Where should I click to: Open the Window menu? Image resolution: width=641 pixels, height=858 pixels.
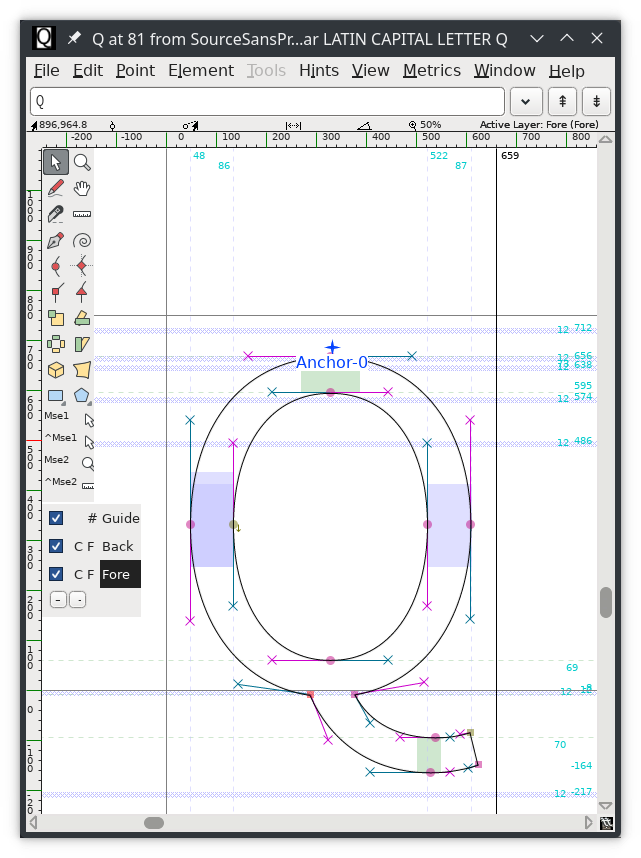(505, 71)
